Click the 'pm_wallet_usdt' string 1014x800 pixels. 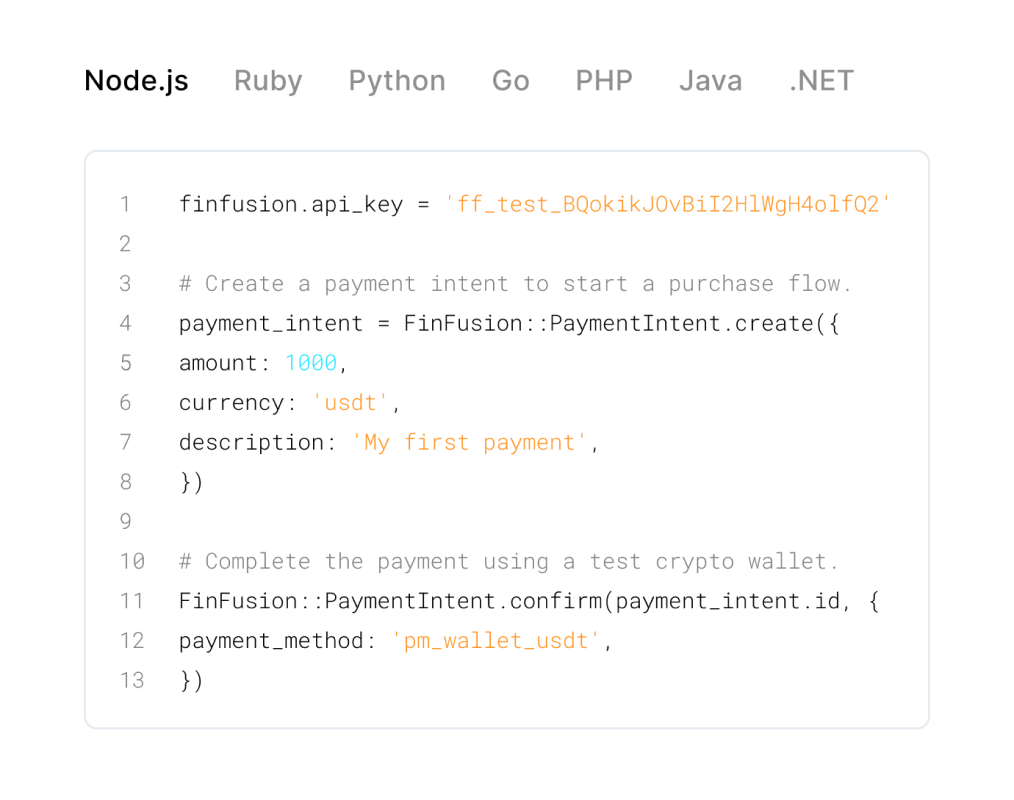tap(496, 641)
